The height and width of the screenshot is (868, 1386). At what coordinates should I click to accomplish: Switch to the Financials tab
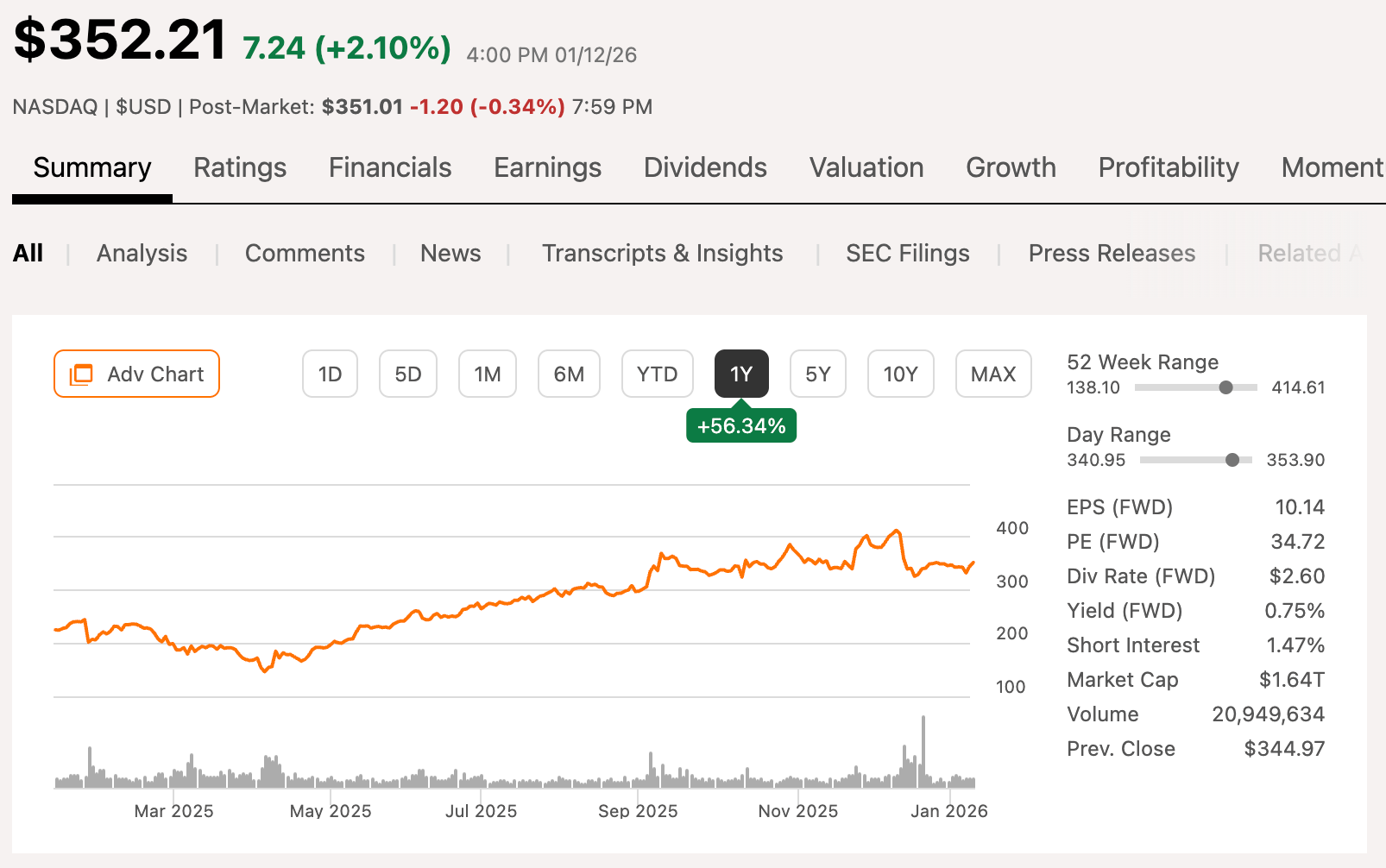[390, 167]
